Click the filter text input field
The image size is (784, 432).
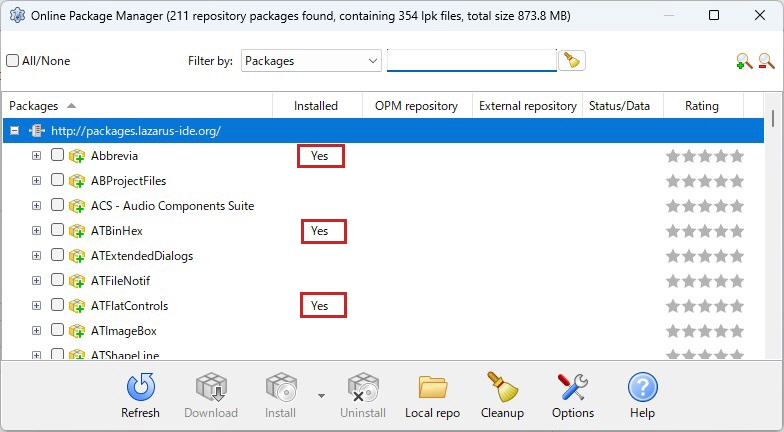471,61
